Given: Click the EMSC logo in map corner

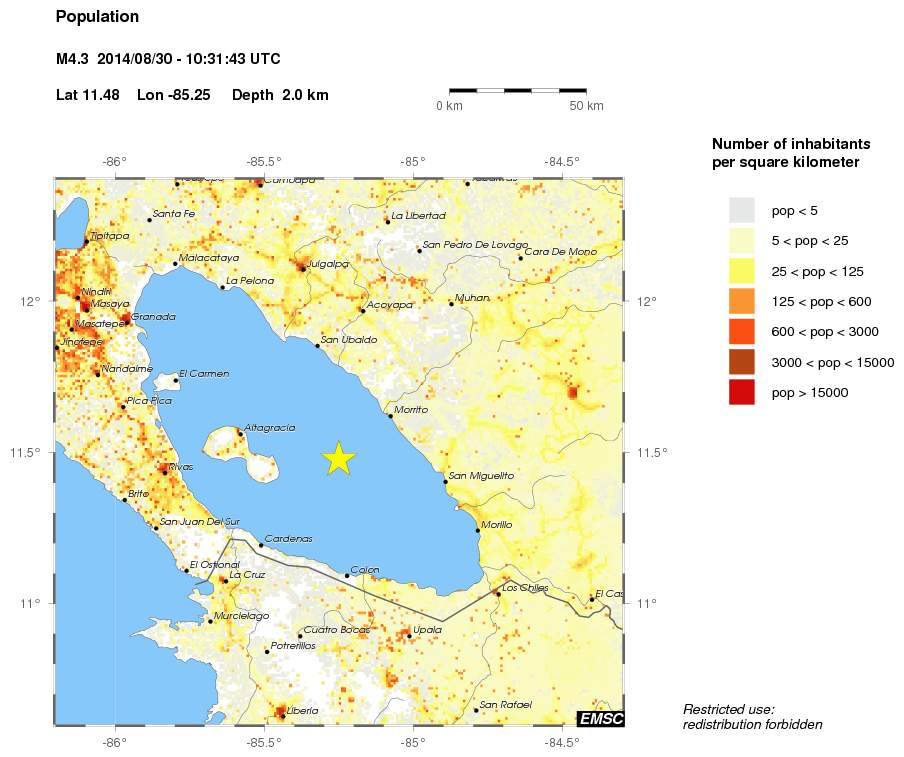Looking at the screenshot, I should [x=600, y=718].
